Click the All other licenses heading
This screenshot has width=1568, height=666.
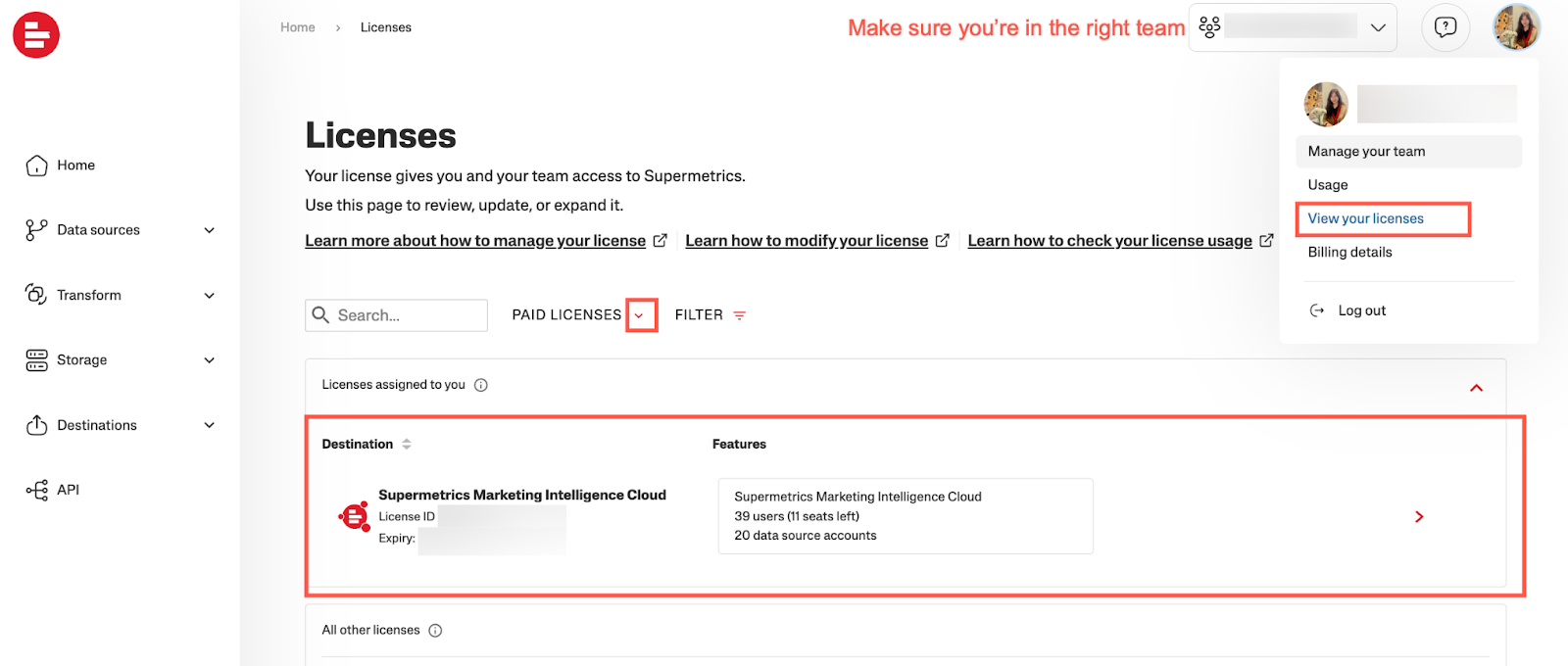[370, 631]
